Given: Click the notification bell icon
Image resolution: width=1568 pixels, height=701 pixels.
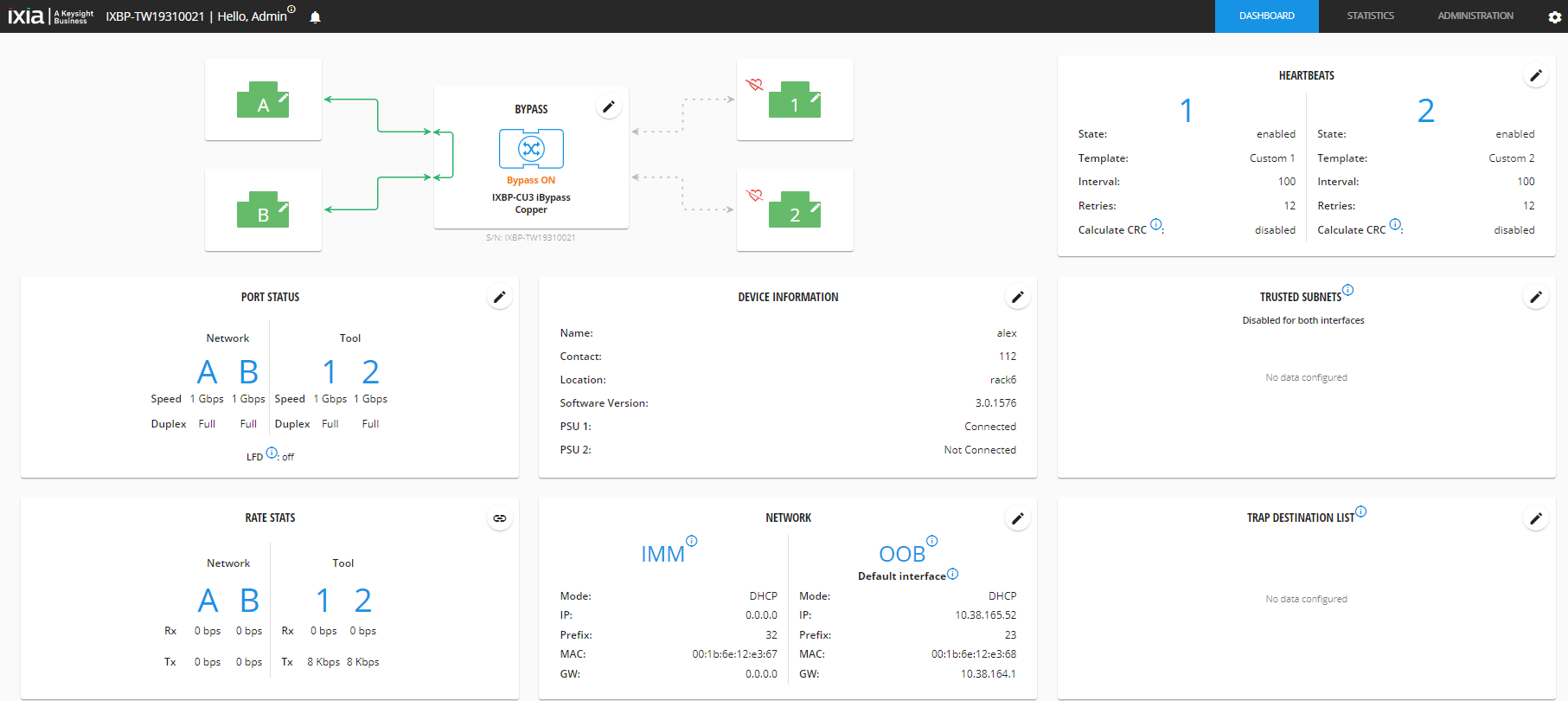Looking at the screenshot, I should pos(315,17).
